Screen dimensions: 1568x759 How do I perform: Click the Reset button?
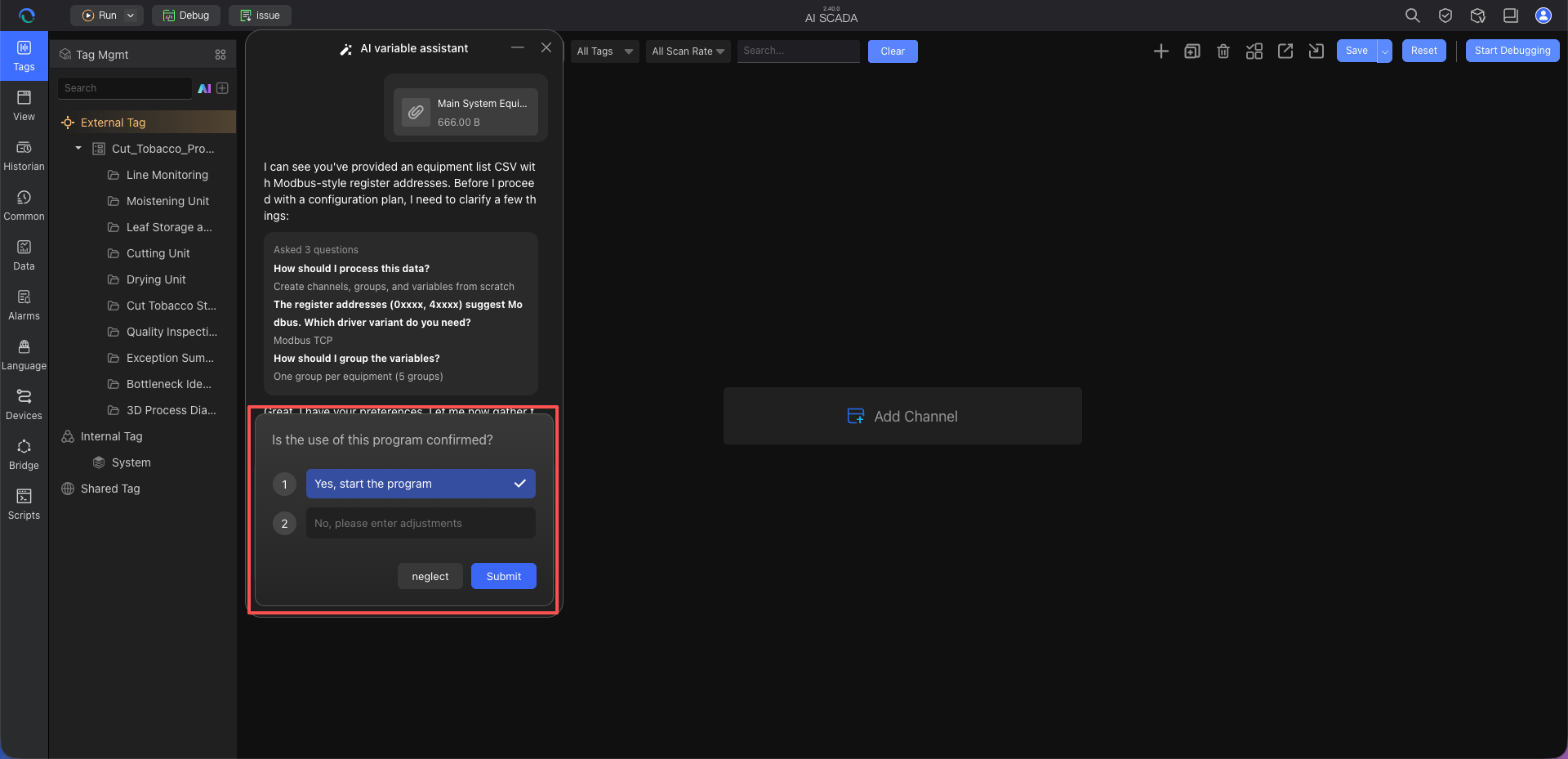[1423, 51]
